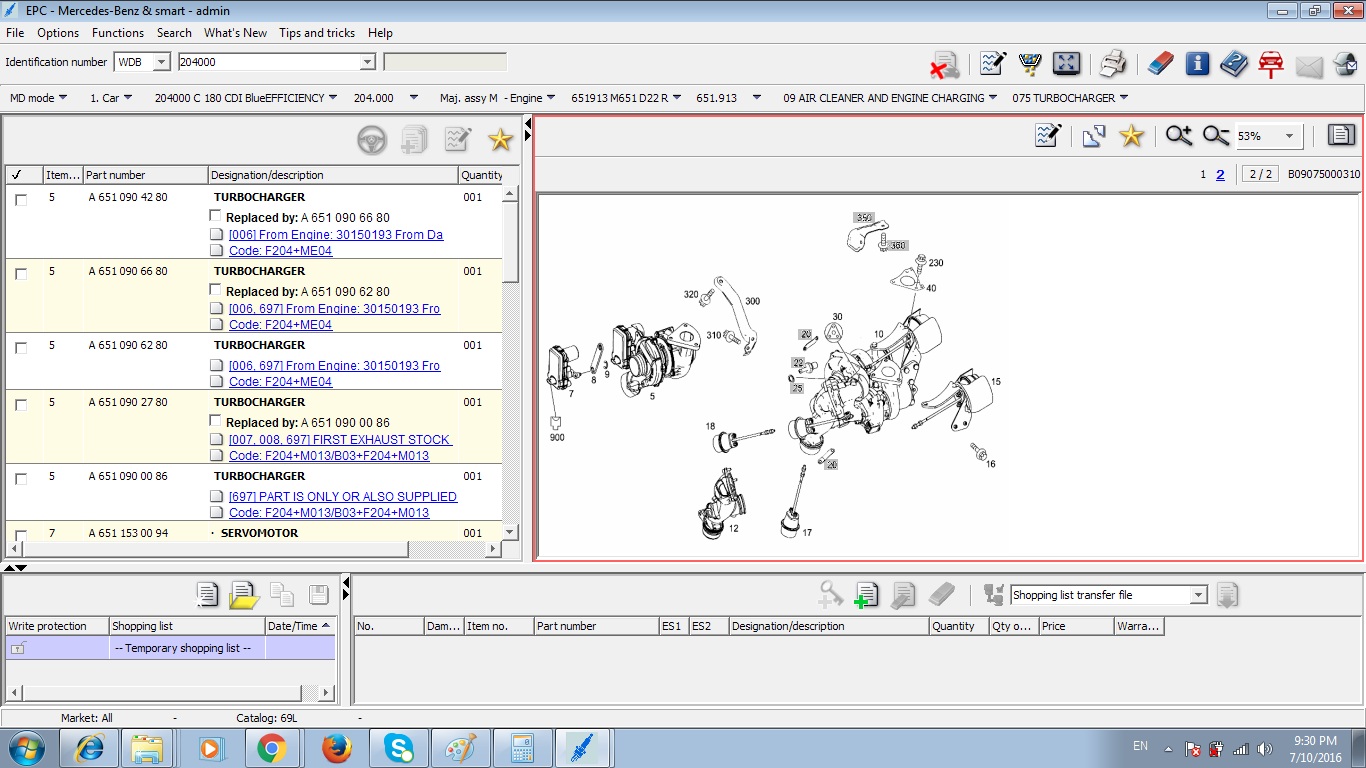Click the Identification number input field
This screenshot has height=768, width=1366.
click(x=267, y=62)
